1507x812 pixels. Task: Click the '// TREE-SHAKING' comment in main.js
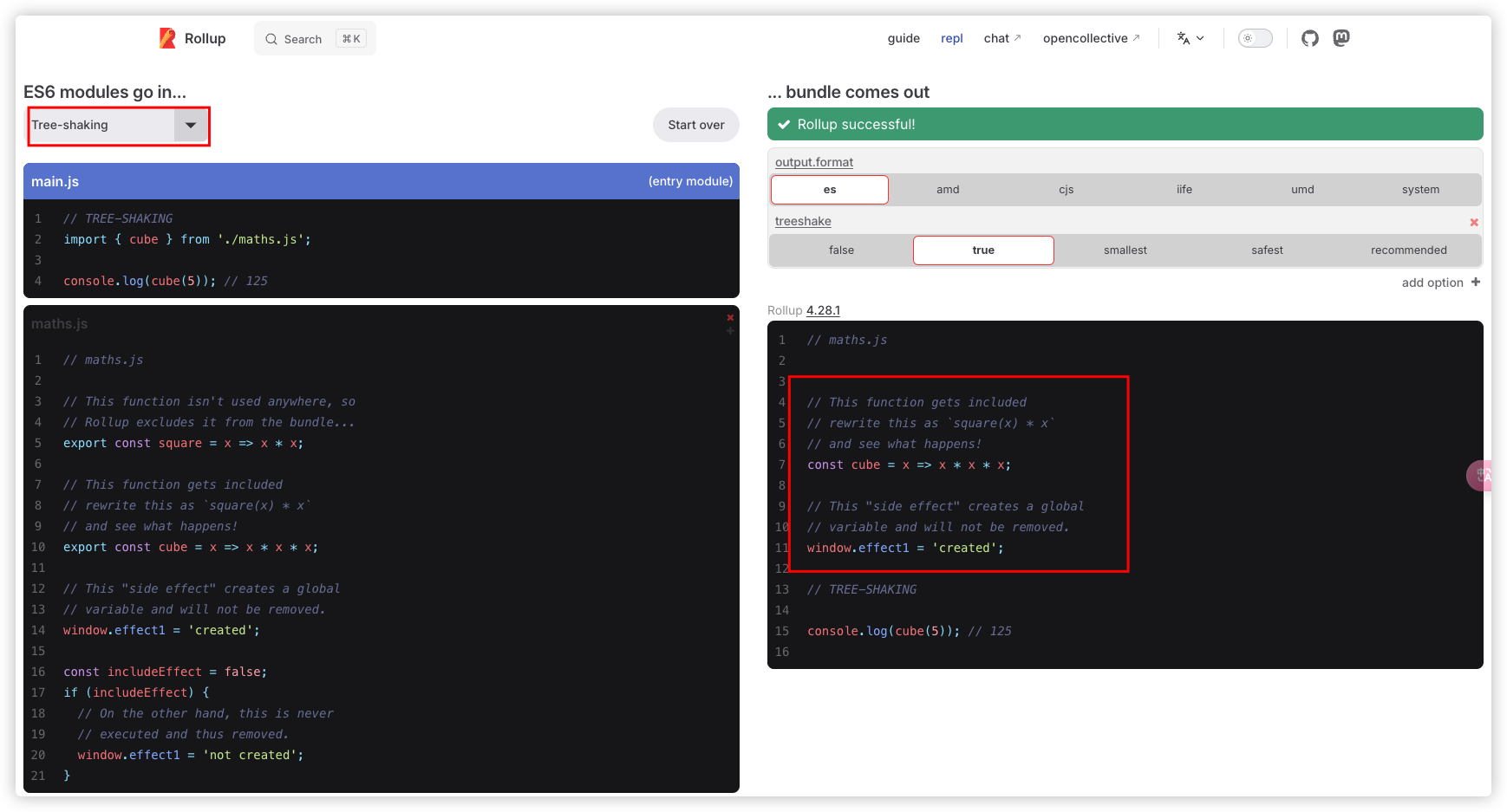click(118, 218)
